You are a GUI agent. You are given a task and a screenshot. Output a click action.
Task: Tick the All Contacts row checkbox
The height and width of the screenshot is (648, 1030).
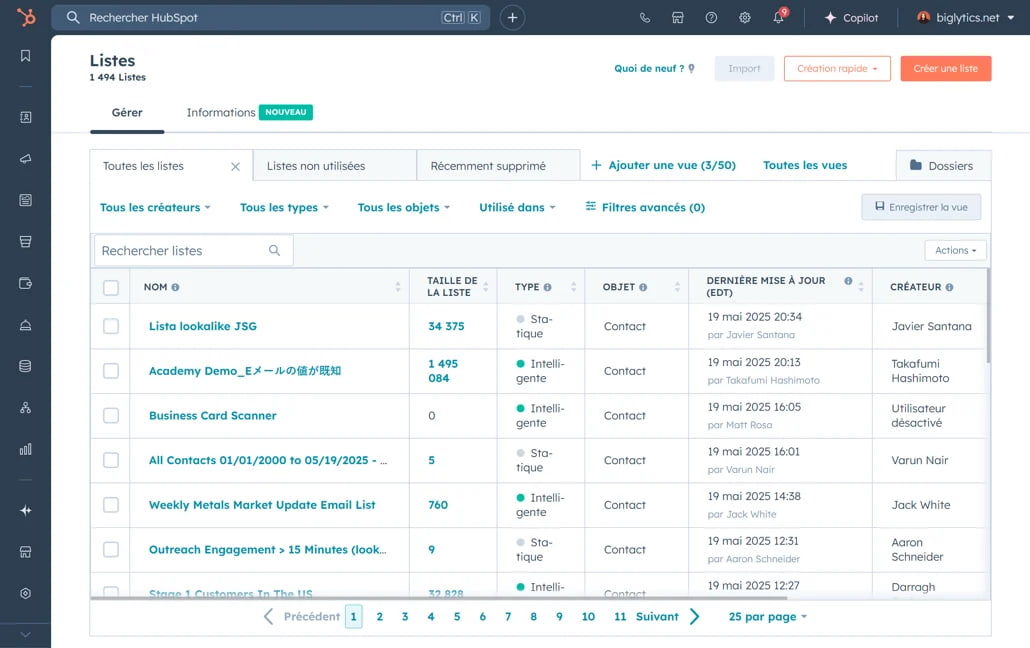[111, 460]
